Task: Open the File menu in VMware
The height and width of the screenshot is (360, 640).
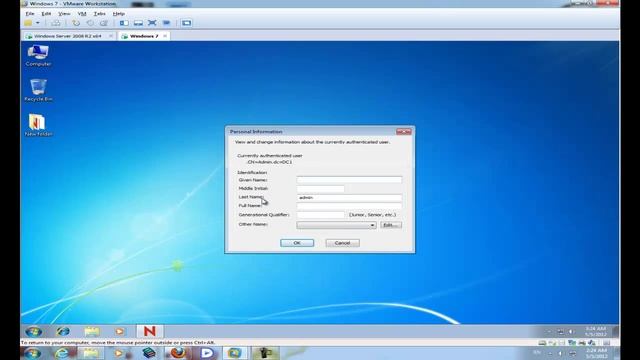Action: 30,13
